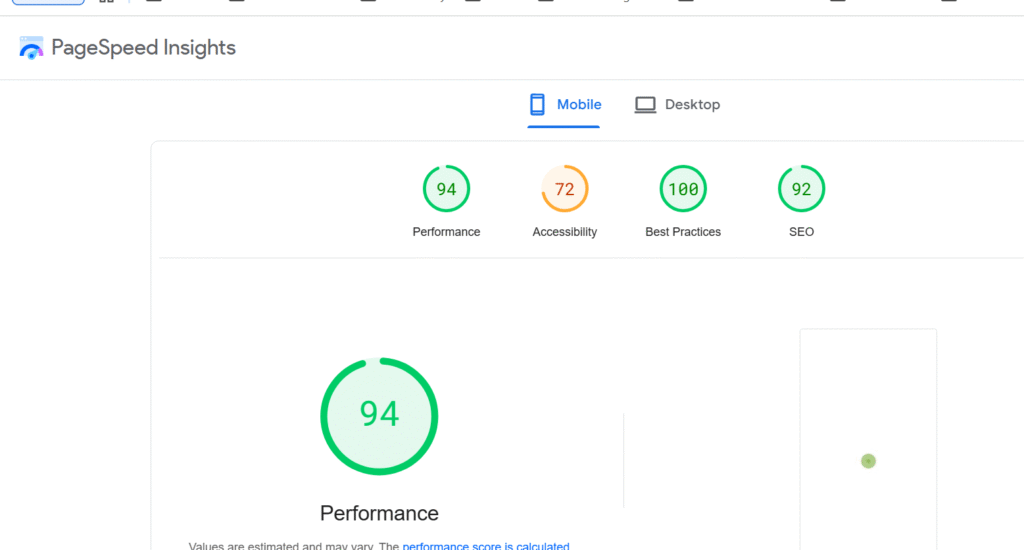Click the Best Practices category label
This screenshot has width=1024, height=550.
tap(683, 232)
